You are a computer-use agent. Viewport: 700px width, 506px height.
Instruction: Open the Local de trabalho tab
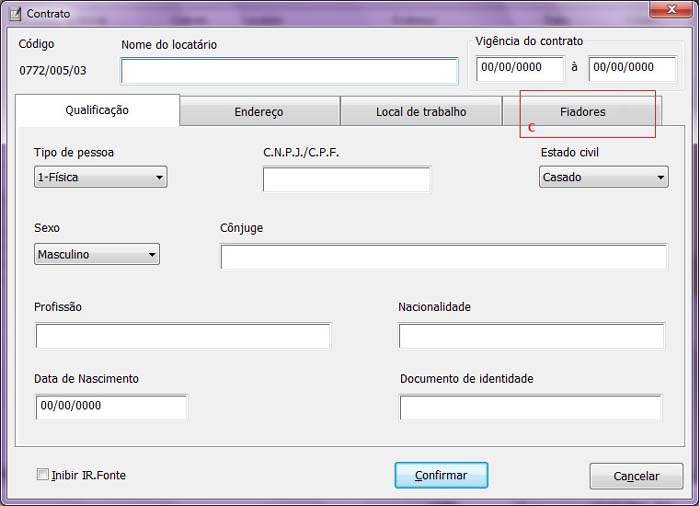click(x=420, y=112)
